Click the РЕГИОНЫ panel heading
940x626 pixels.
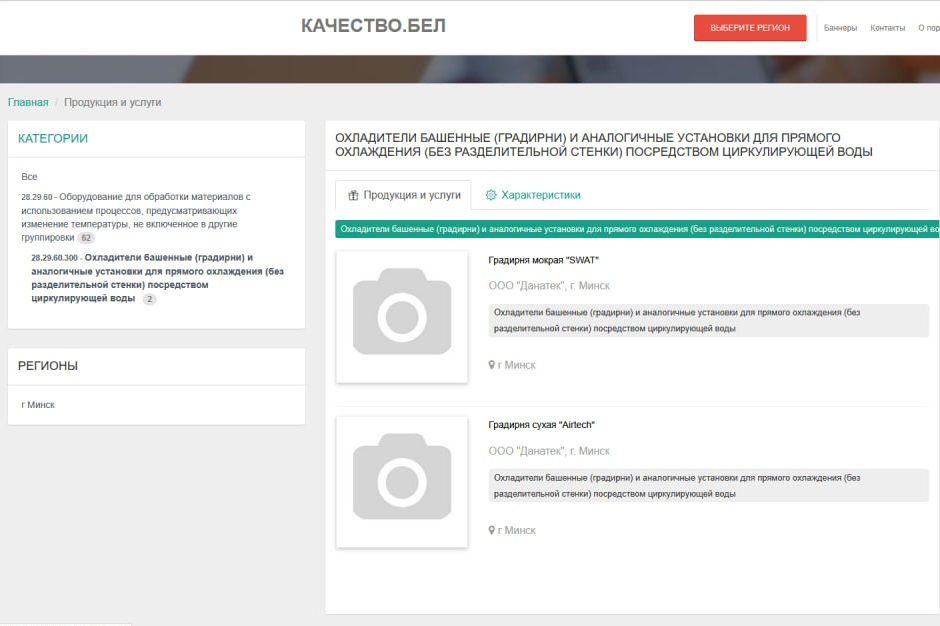pos(48,366)
